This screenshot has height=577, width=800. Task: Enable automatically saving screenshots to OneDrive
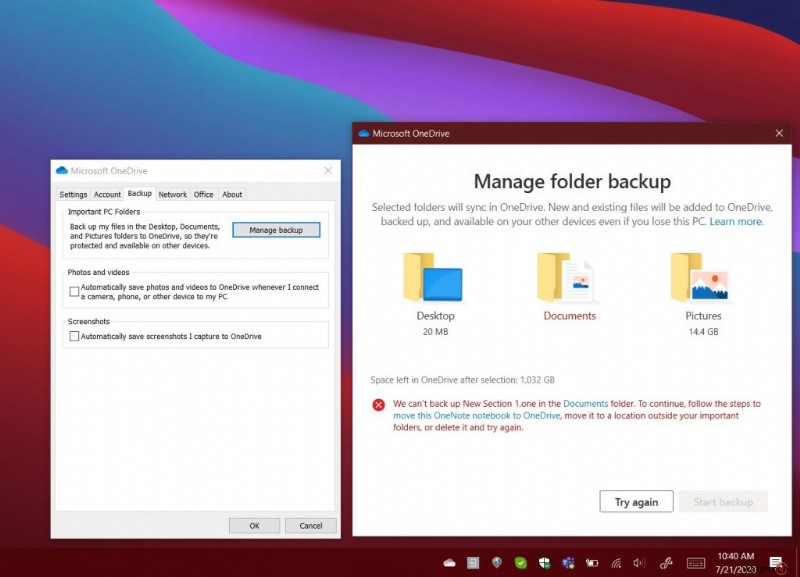click(75, 336)
